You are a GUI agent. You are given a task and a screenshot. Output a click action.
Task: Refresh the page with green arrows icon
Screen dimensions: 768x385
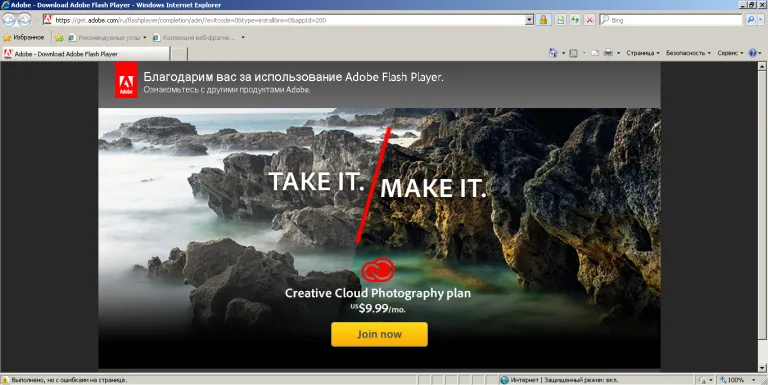pyautogui.click(x=575, y=20)
